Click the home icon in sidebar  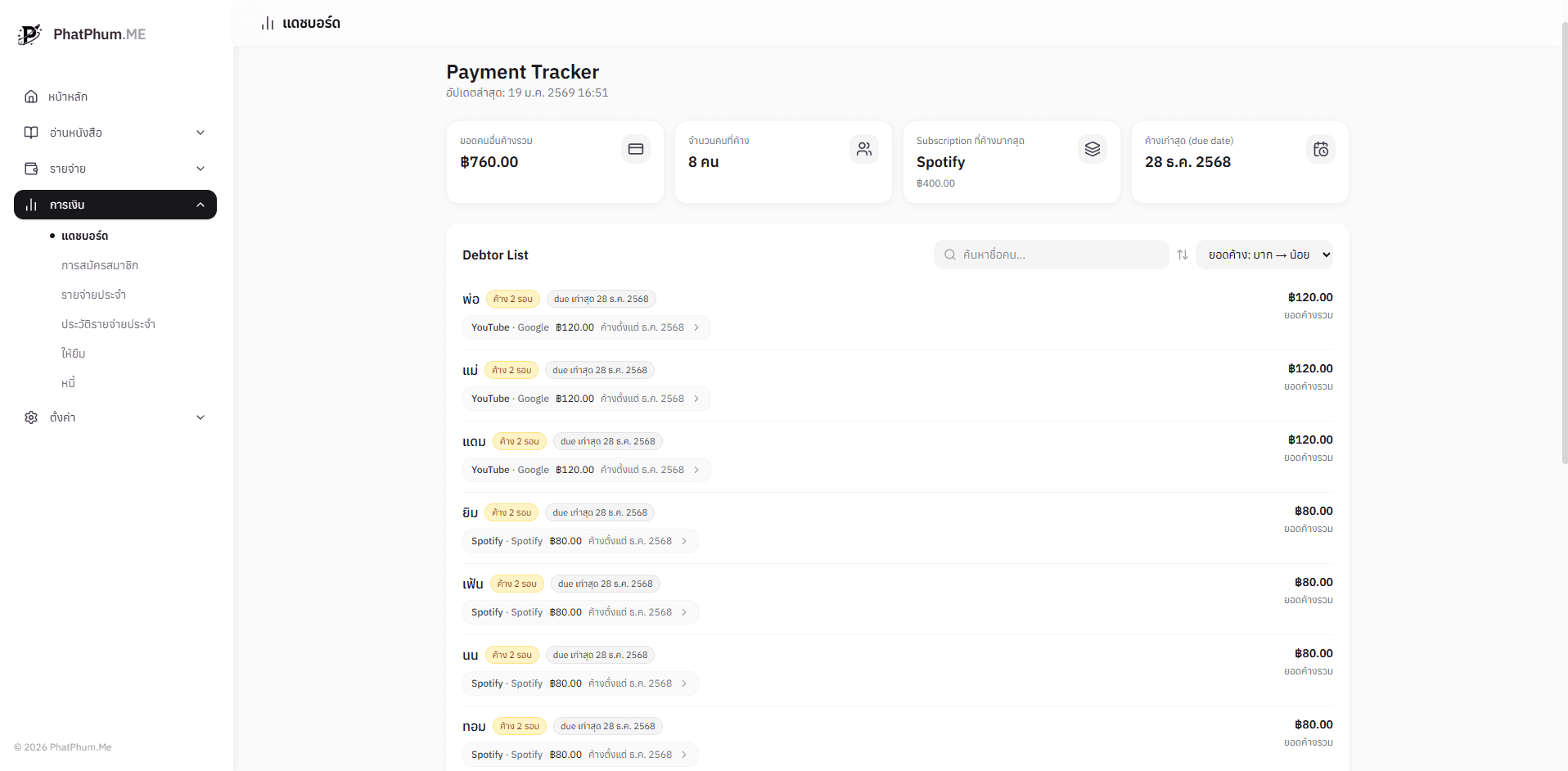tap(31, 97)
